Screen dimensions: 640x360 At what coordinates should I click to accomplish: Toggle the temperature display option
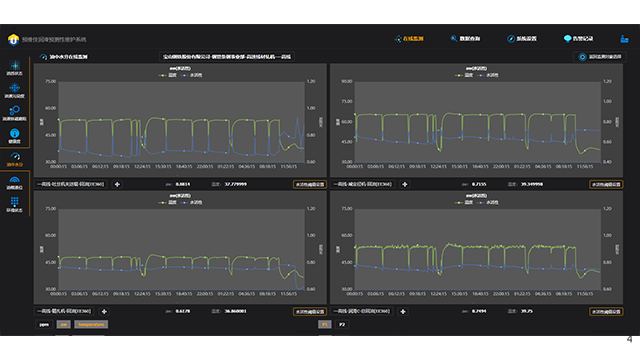[x=91, y=324]
